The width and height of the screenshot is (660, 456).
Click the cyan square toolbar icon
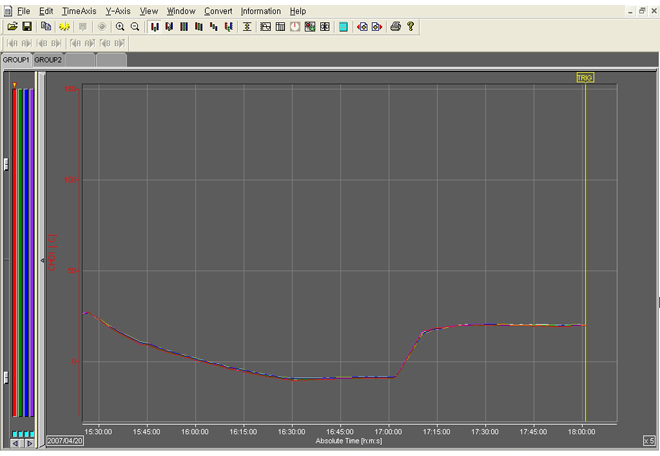tap(343, 27)
